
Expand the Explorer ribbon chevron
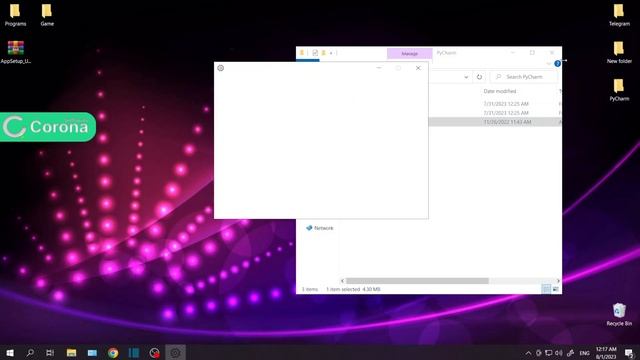pos(549,64)
